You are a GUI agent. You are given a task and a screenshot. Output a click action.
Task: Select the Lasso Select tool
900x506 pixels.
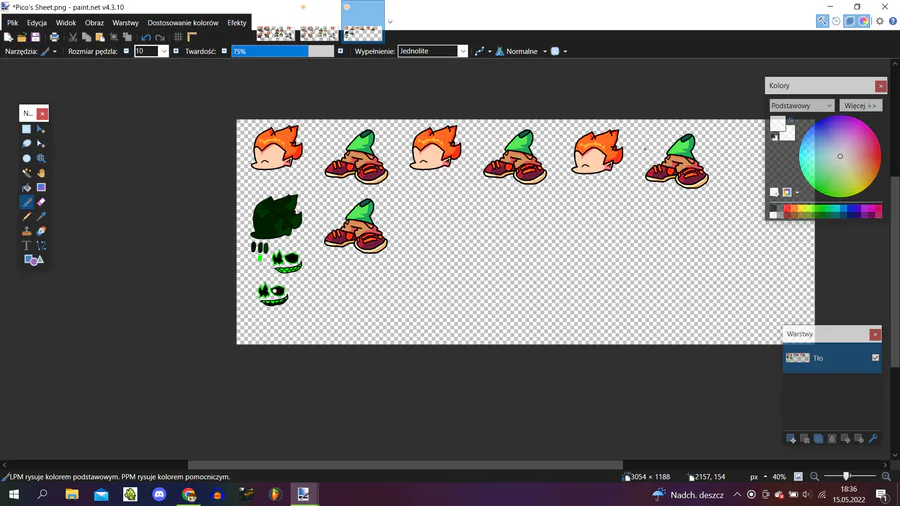(x=26, y=143)
